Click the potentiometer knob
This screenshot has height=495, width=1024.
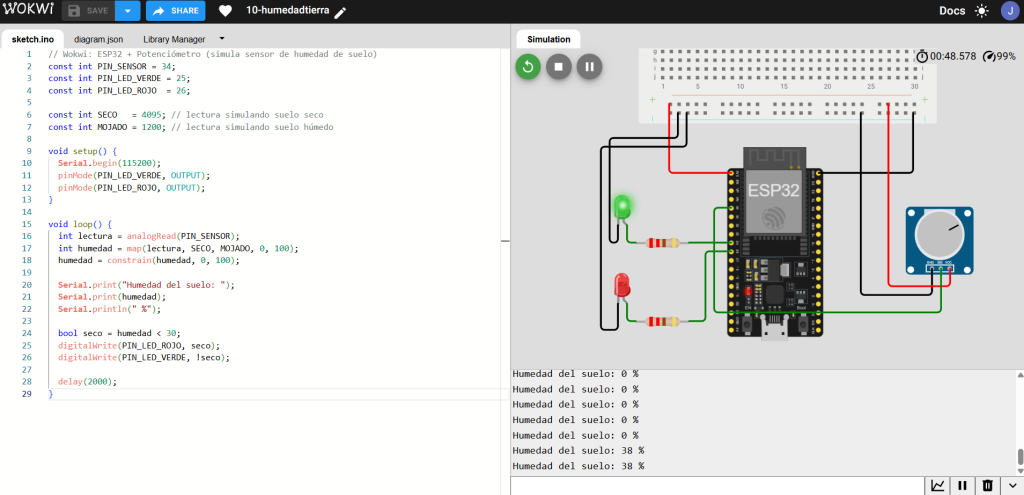[939, 235]
